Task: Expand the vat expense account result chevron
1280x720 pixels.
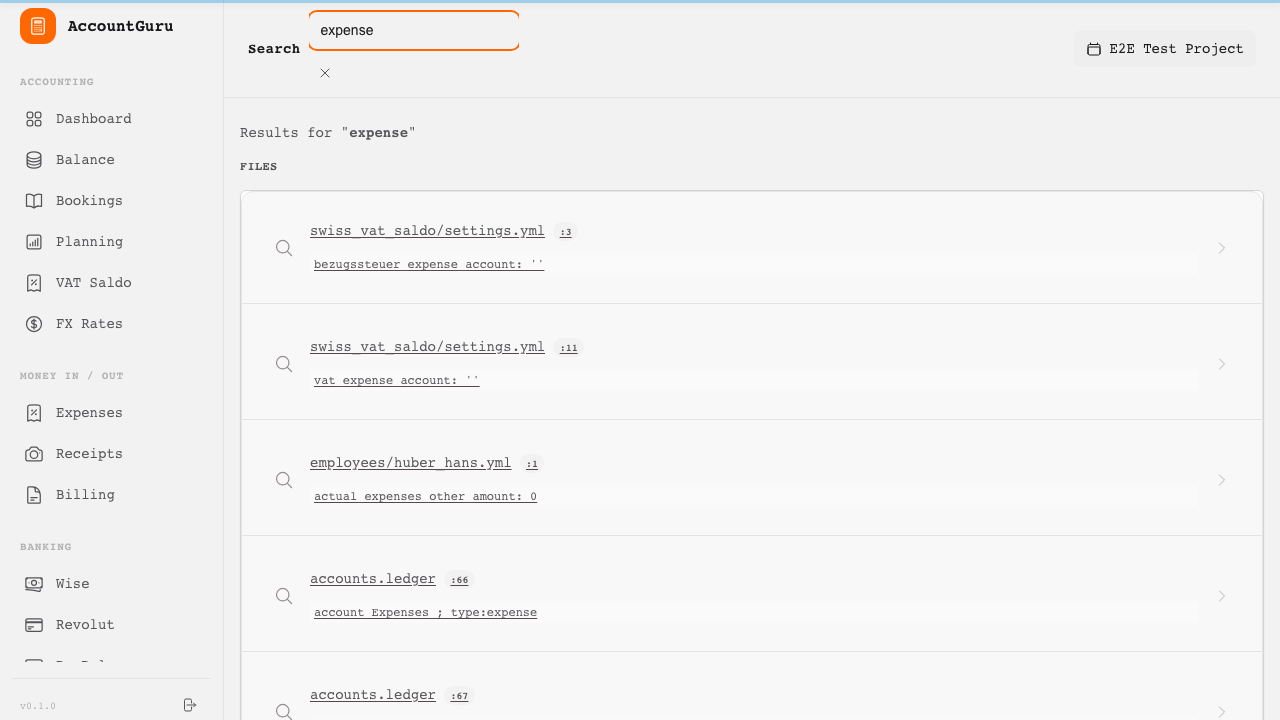Action: tap(1221, 364)
